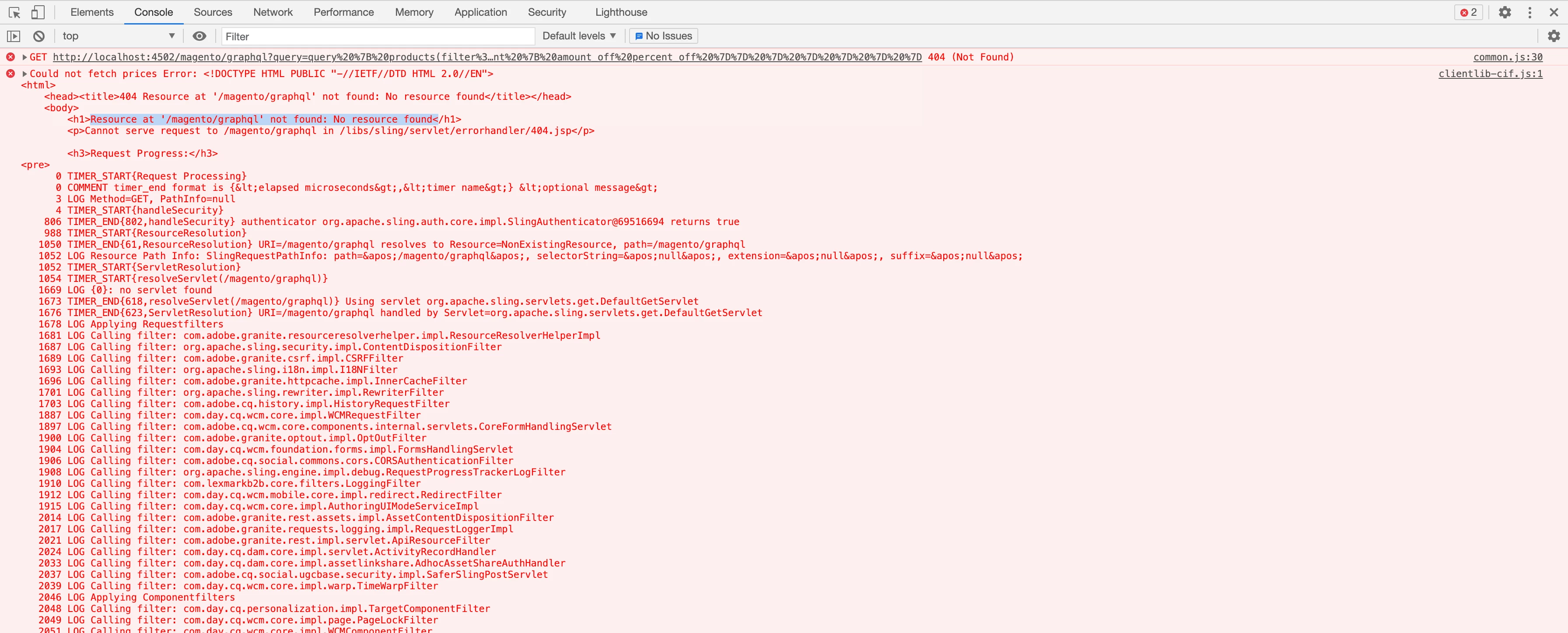Switch to the Network tab
Viewport: 1568px width, 633px height.
[273, 12]
